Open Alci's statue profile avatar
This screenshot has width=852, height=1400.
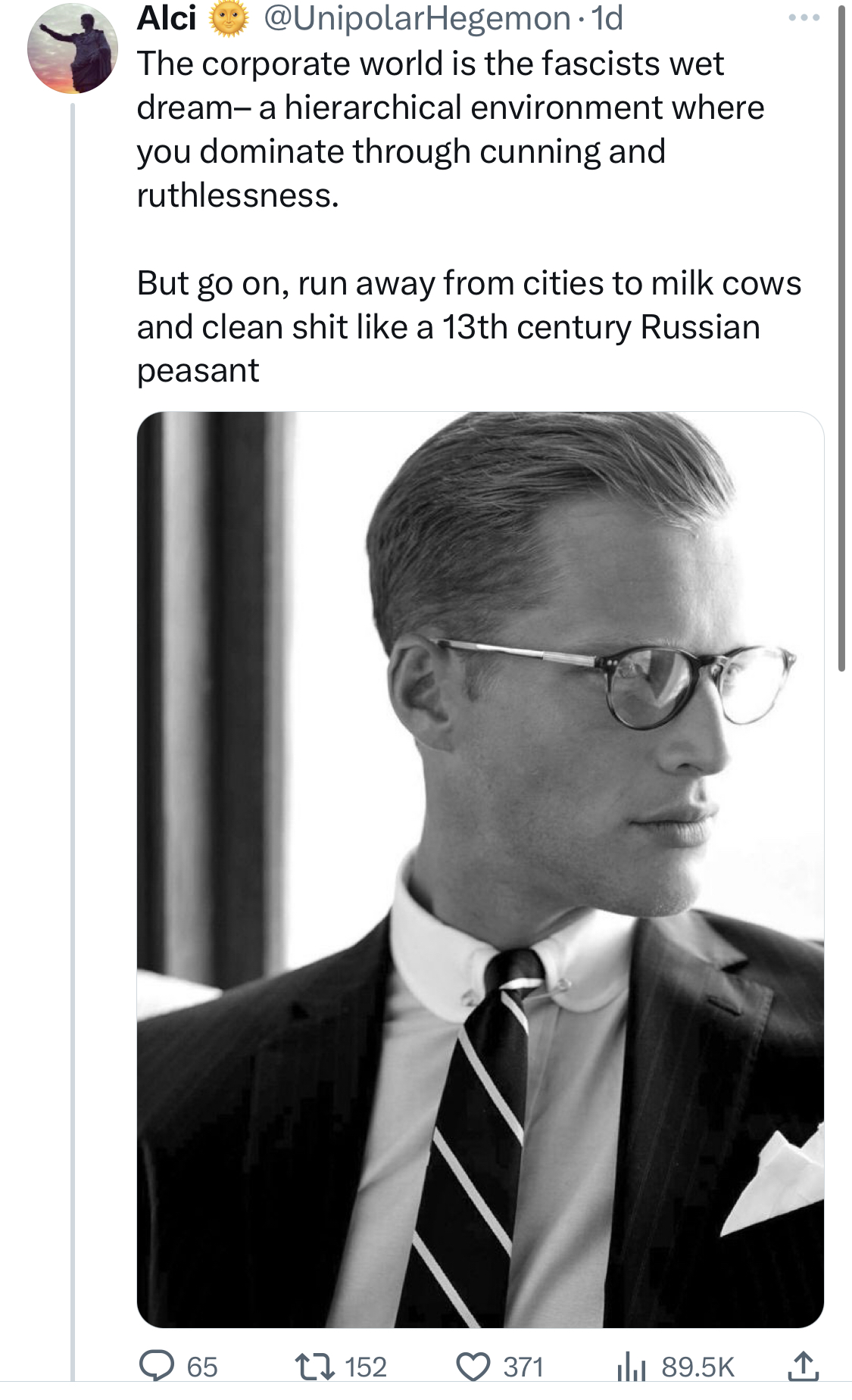[x=73, y=48]
